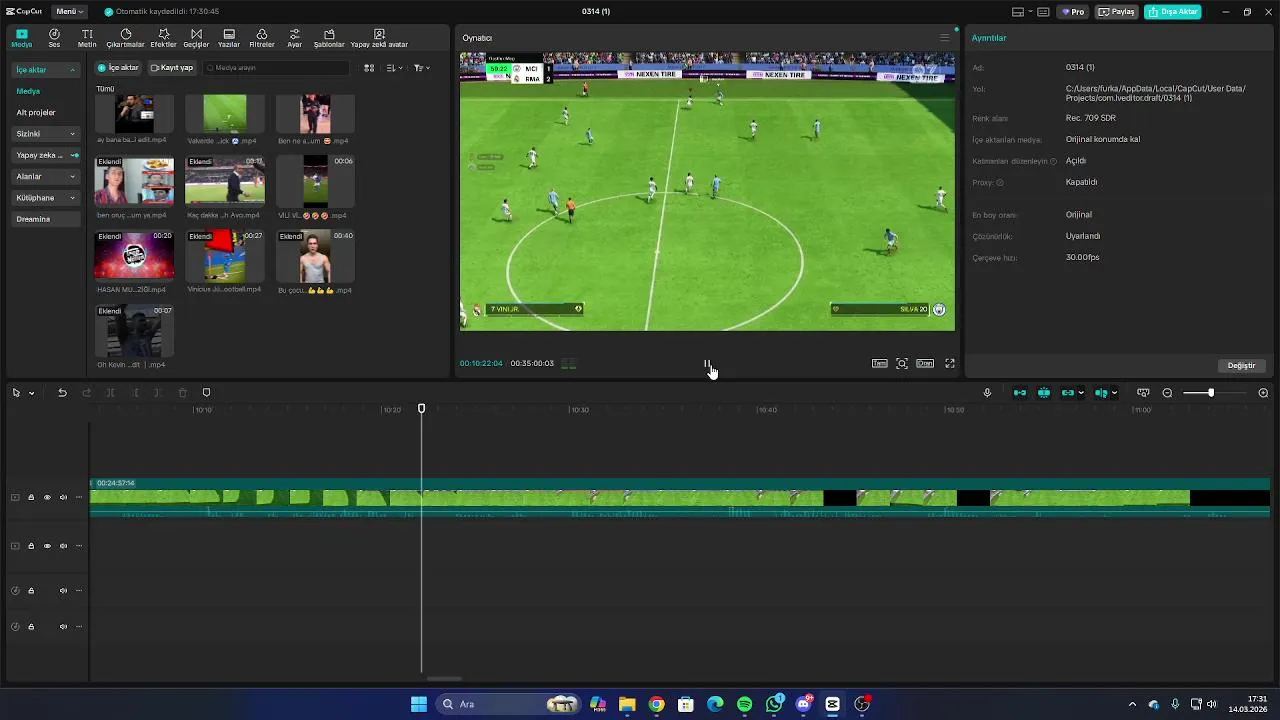Select the Vinicius football .mp4 thumbnail
This screenshot has height=720, width=1280.
tap(225, 256)
